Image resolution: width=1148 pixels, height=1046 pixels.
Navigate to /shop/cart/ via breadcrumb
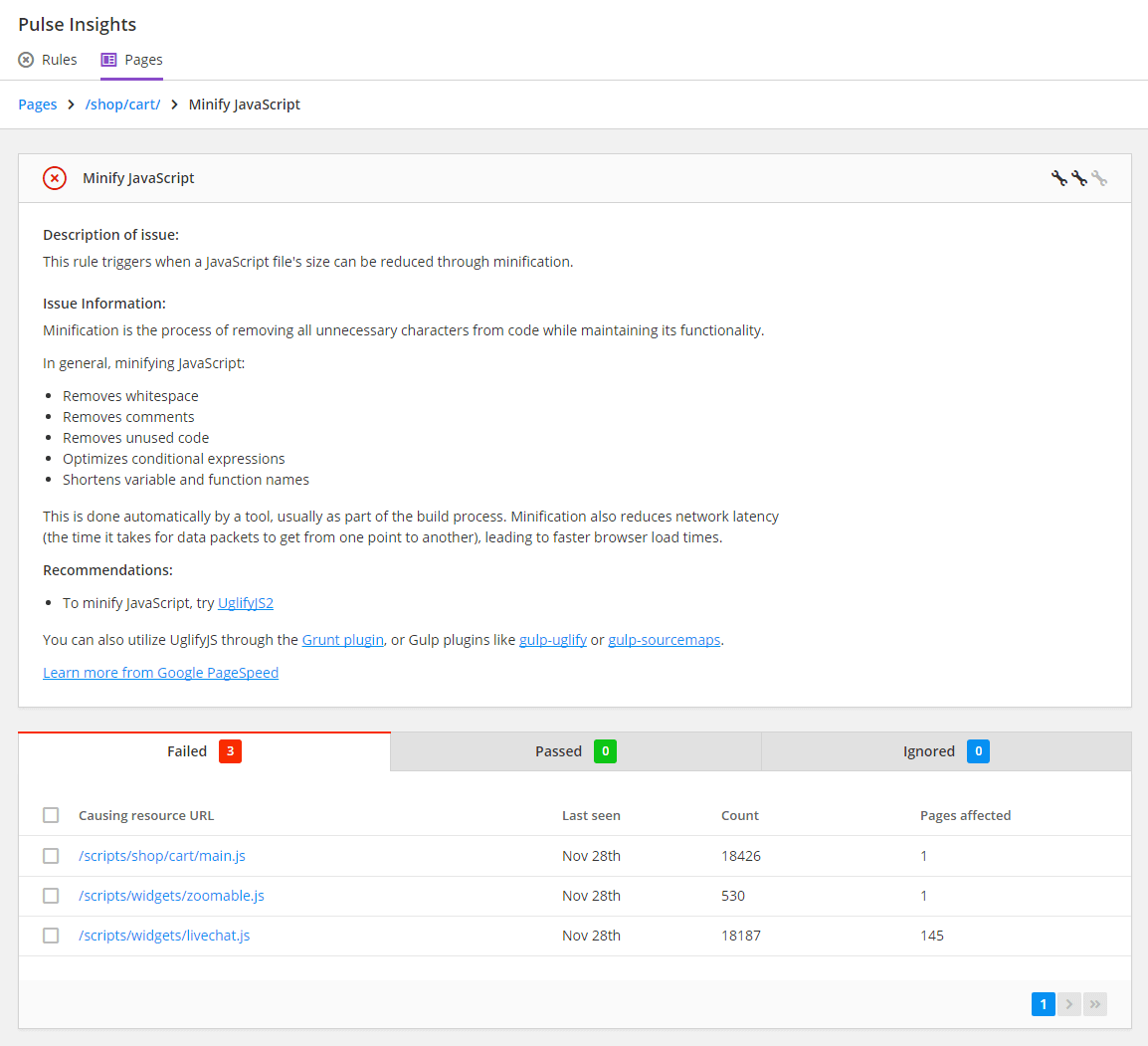coord(122,104)
